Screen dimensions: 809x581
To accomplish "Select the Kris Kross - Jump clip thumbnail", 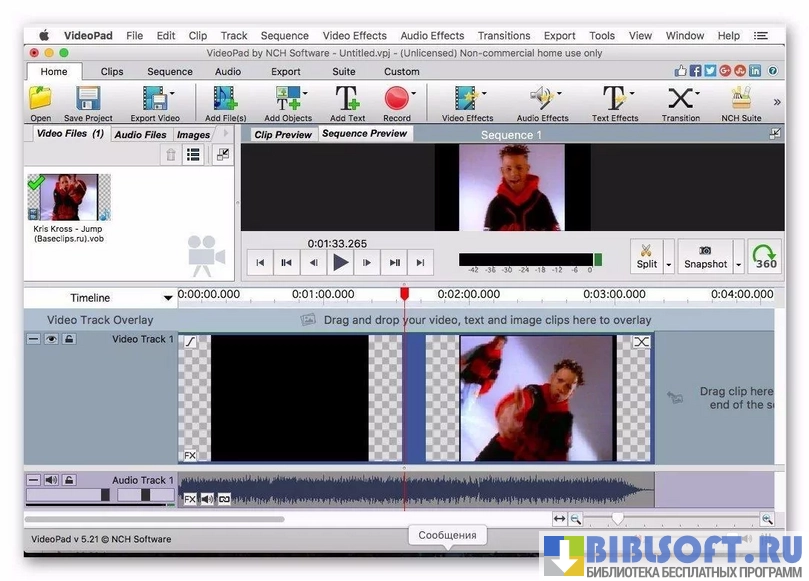I will click(x=68, y=198).
